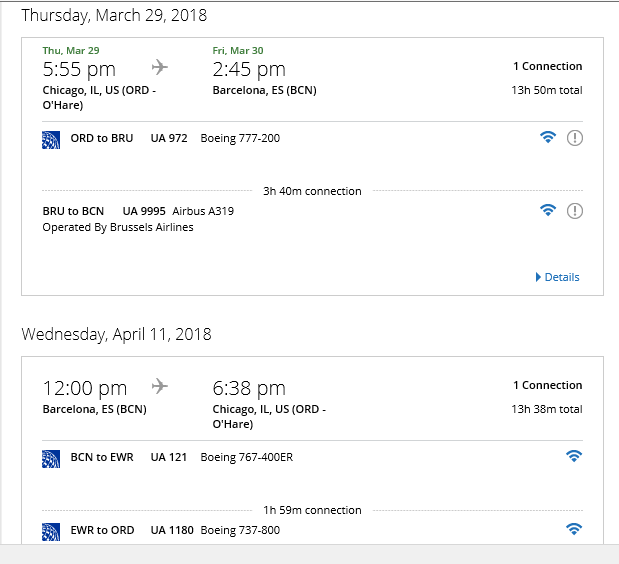Click the 3h 40m connection label
Viewport: 619px width, 564px height.
pyautogui.click(x=312, y=191)
